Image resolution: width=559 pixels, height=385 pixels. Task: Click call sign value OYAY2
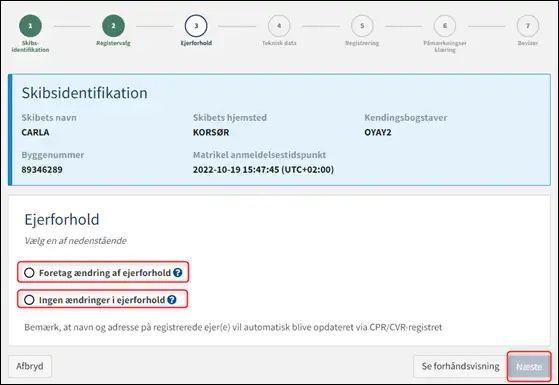click(x=378, y=132)
